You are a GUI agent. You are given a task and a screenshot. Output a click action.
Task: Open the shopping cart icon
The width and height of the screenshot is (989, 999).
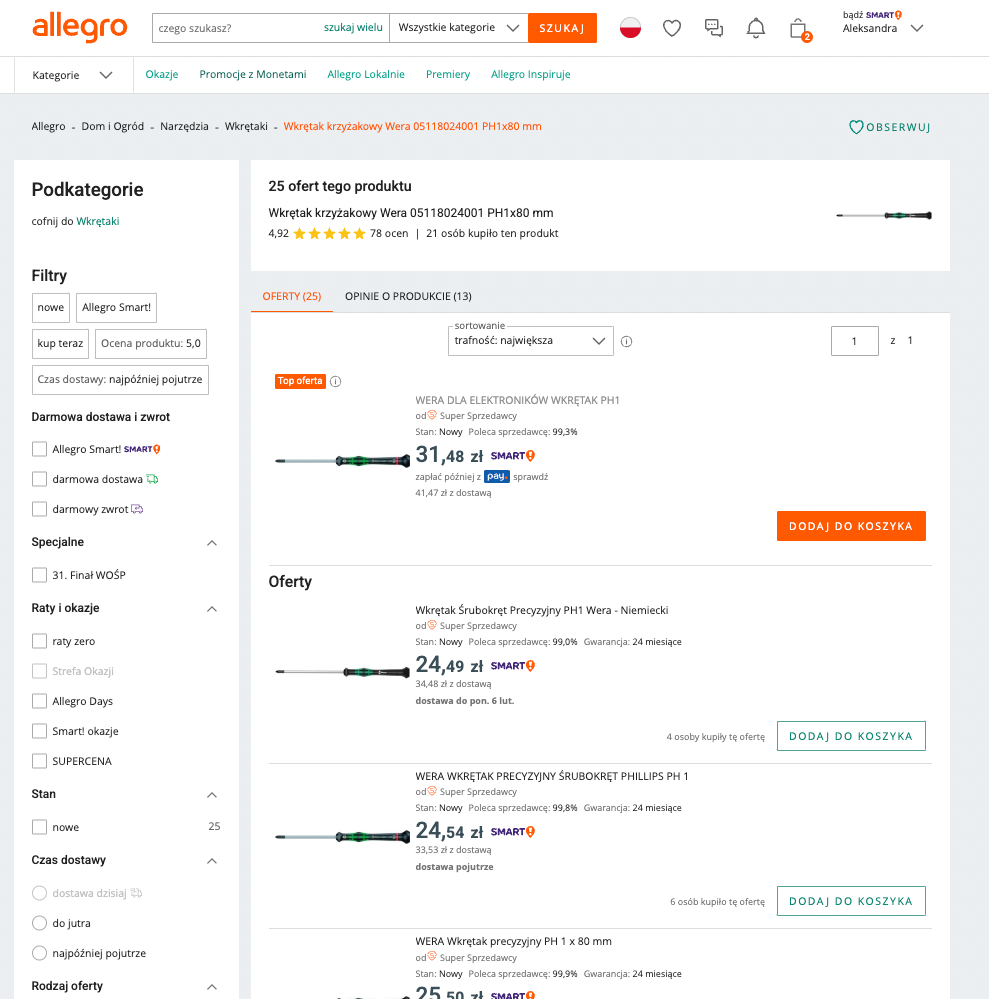(x=799, y=29)
